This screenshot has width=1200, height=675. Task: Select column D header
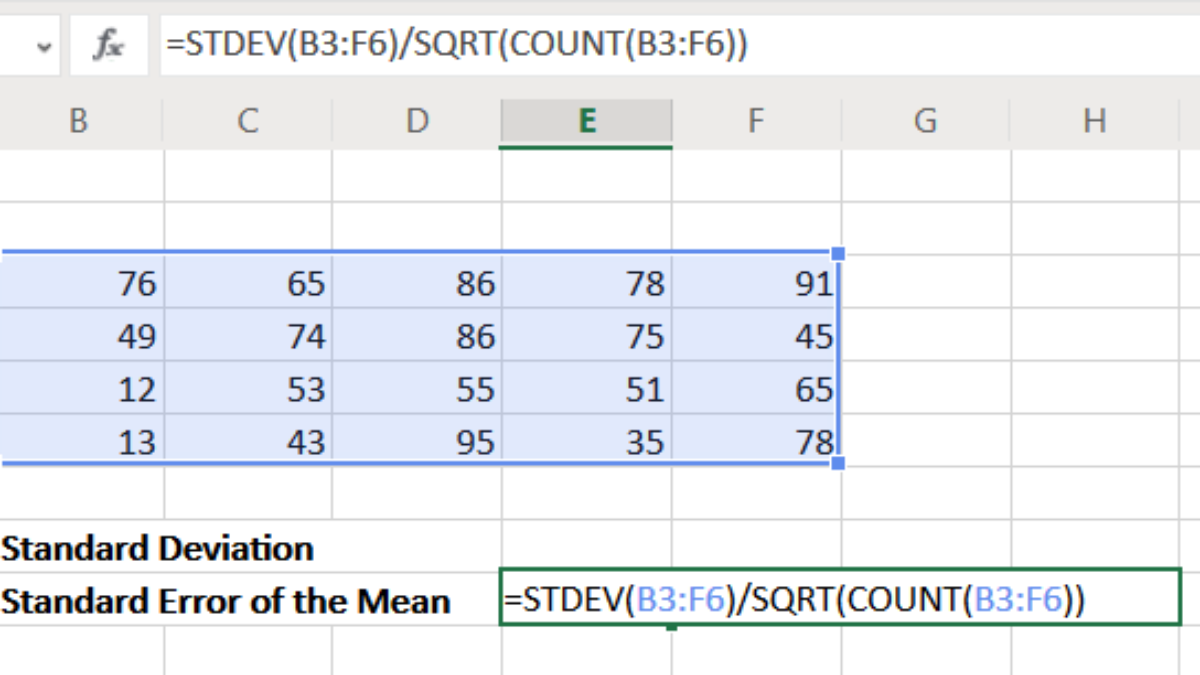coord(417,122)
